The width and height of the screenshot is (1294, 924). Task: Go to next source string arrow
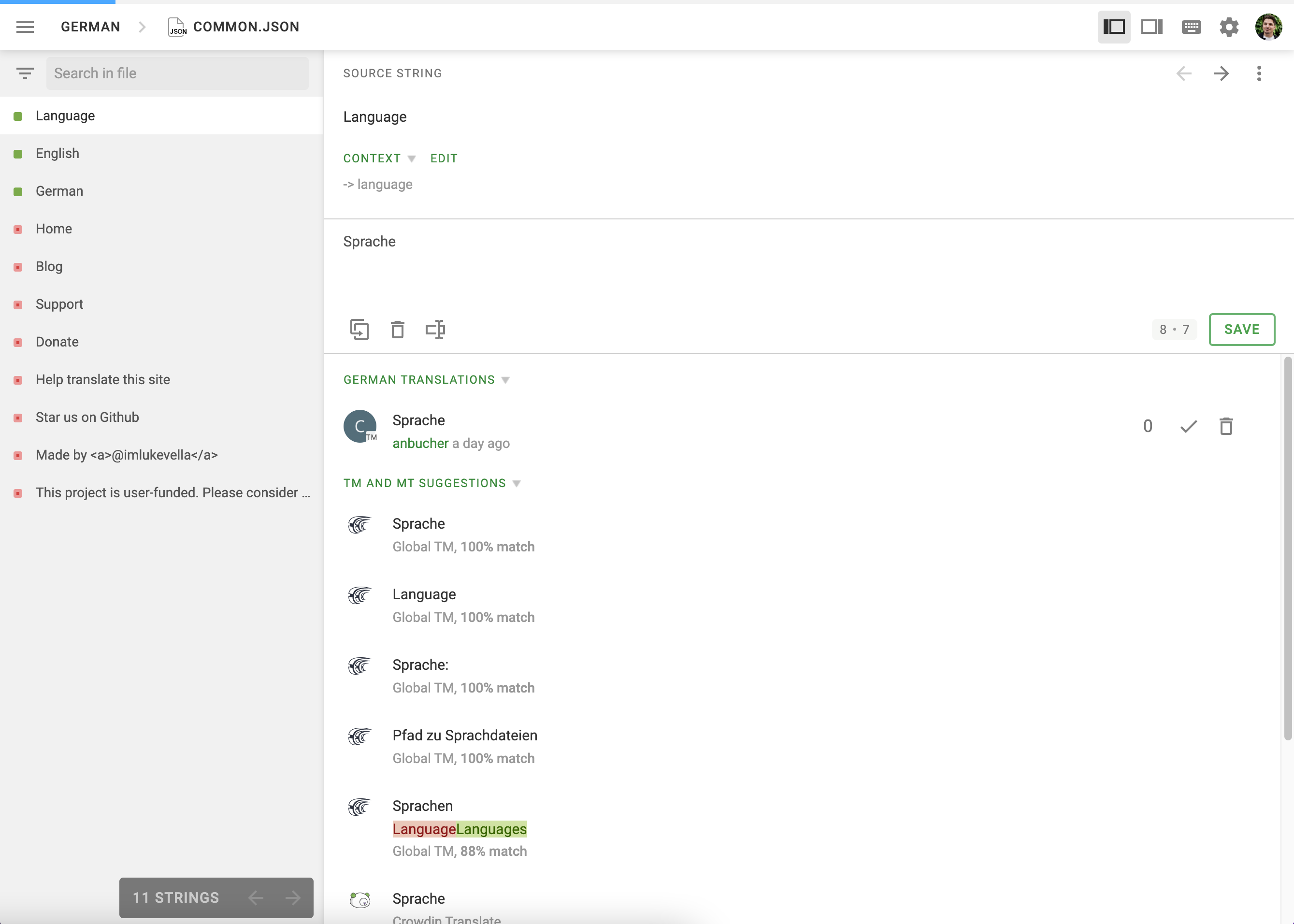[1221, 73]
